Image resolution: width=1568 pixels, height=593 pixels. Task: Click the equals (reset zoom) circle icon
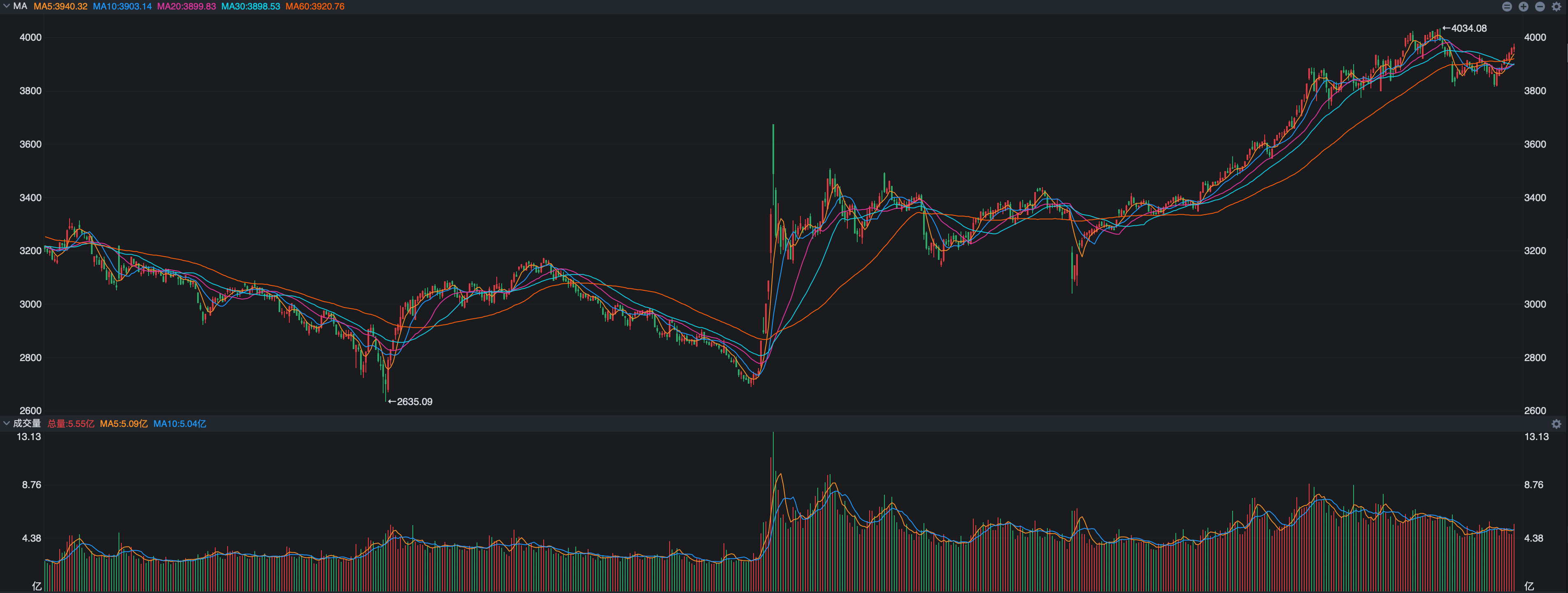tap(1507, 7)
